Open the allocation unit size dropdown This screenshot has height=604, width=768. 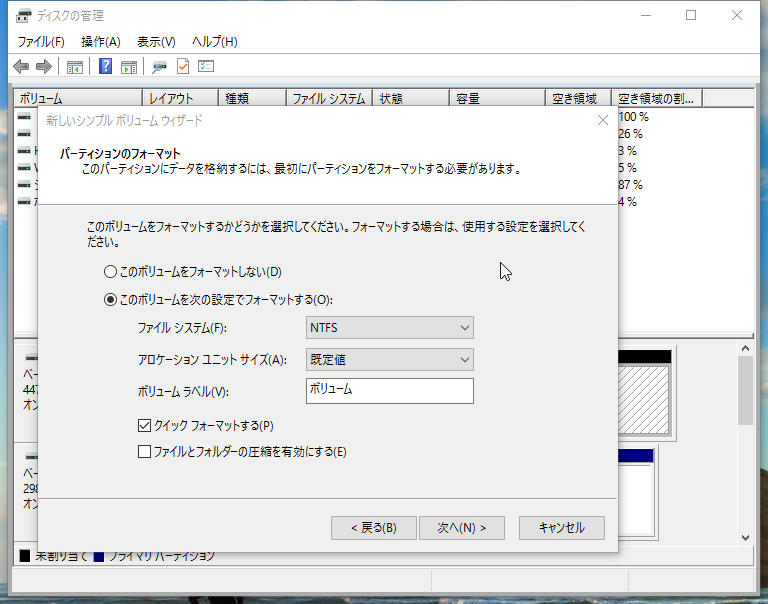pos(390,360)
